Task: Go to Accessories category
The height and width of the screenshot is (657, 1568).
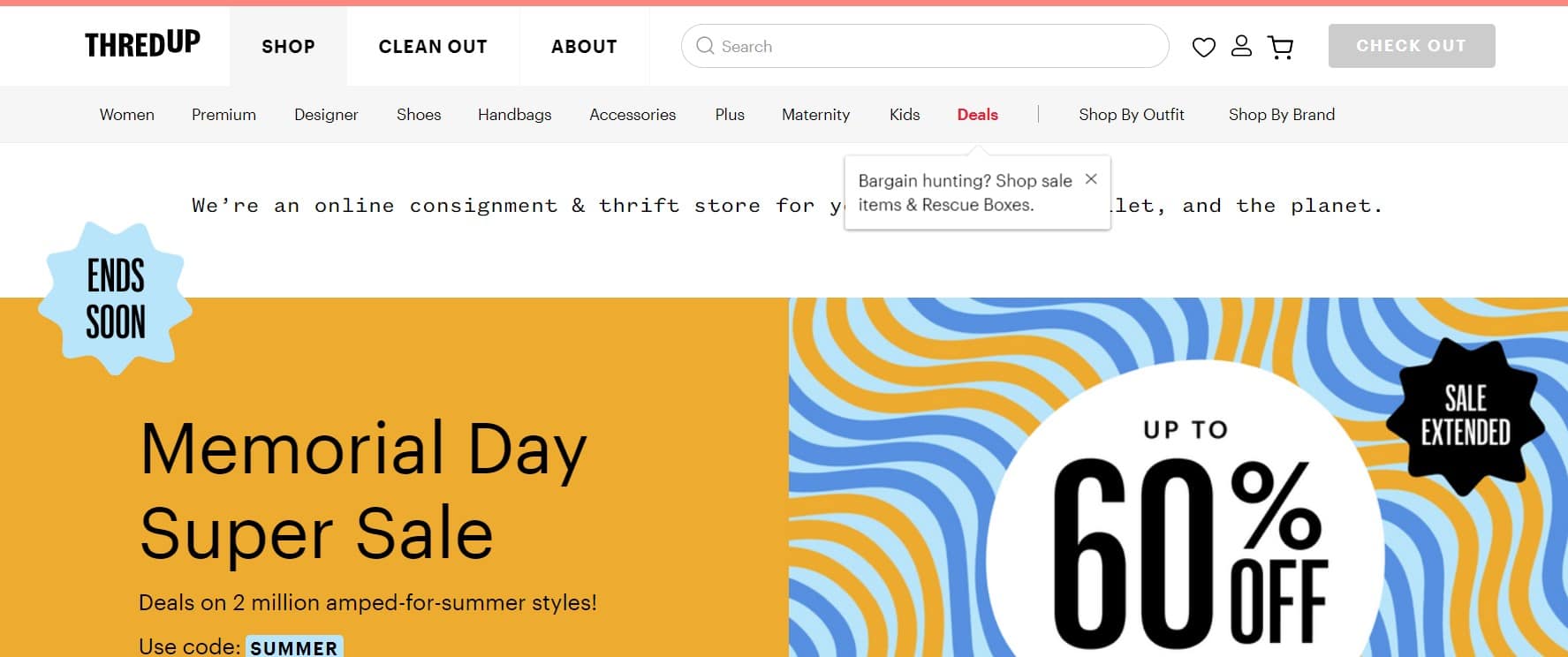Action: (633, 115)
